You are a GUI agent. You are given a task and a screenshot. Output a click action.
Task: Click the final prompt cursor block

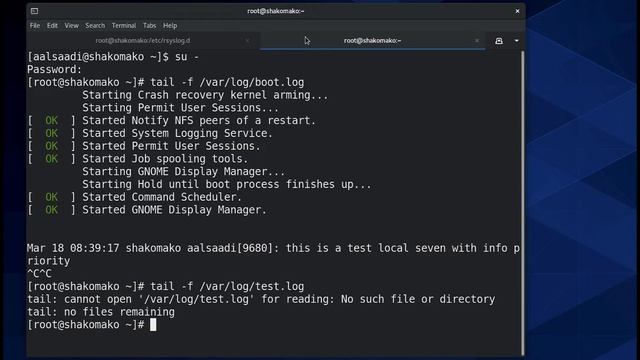pos(153,325)
